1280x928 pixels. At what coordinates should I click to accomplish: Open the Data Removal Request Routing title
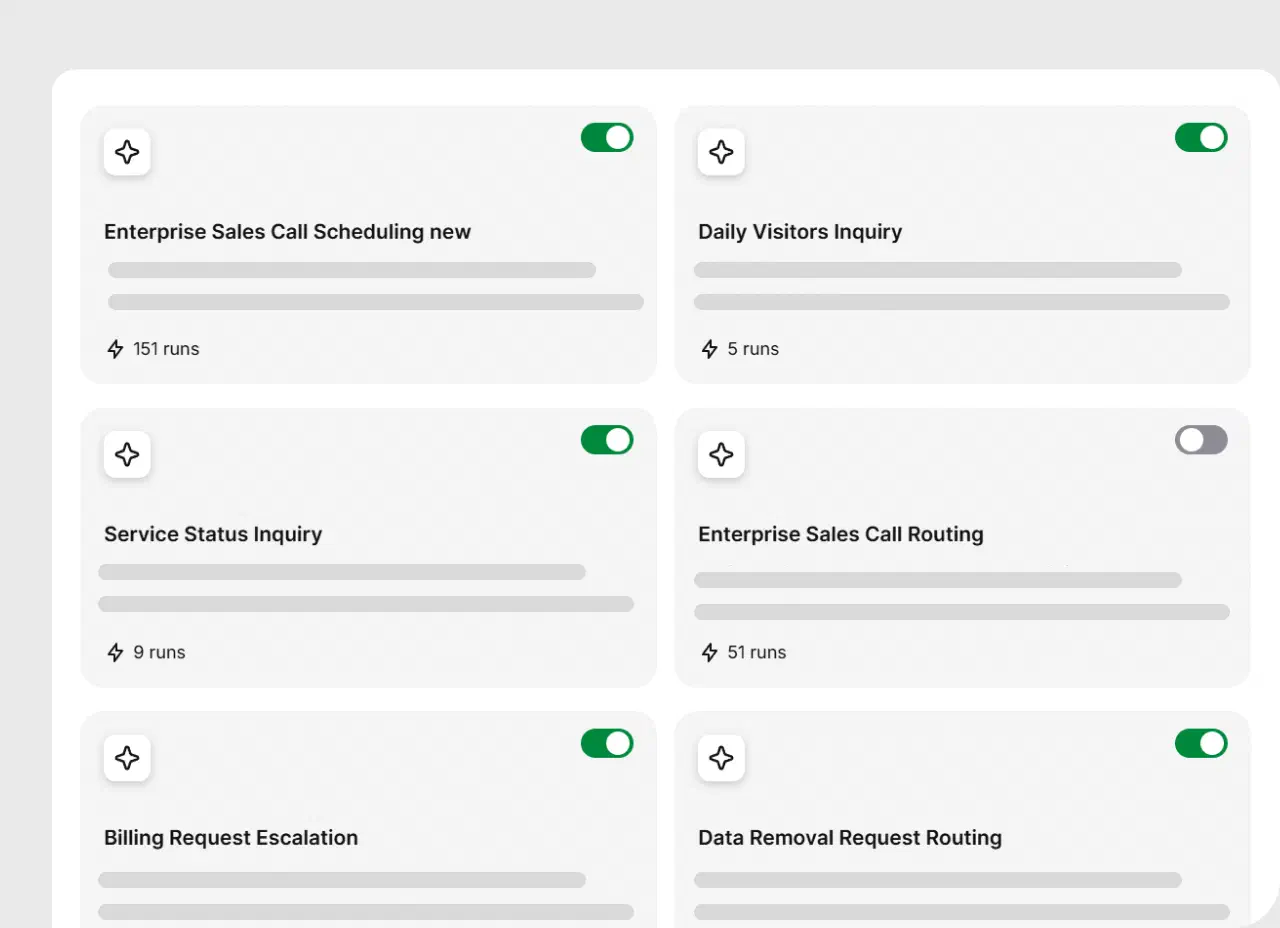[x=850, y=838]
